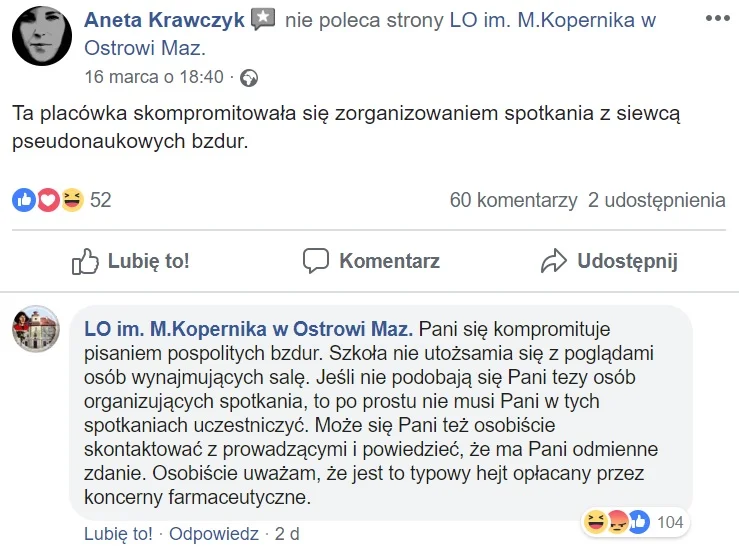Click the angry reaction on the comment

617,522
